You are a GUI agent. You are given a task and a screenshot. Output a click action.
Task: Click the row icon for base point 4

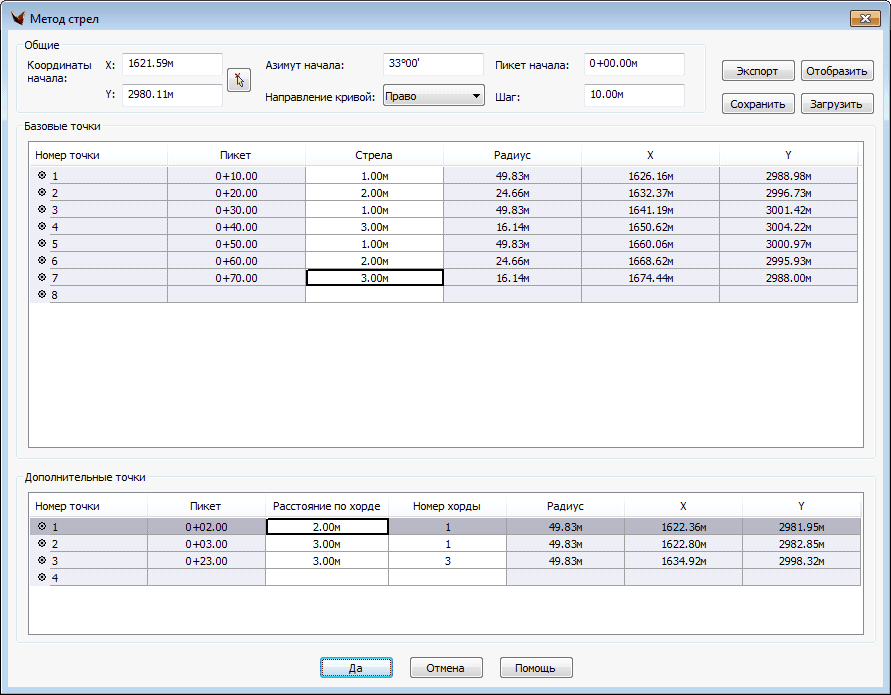(x=42, y=226)
